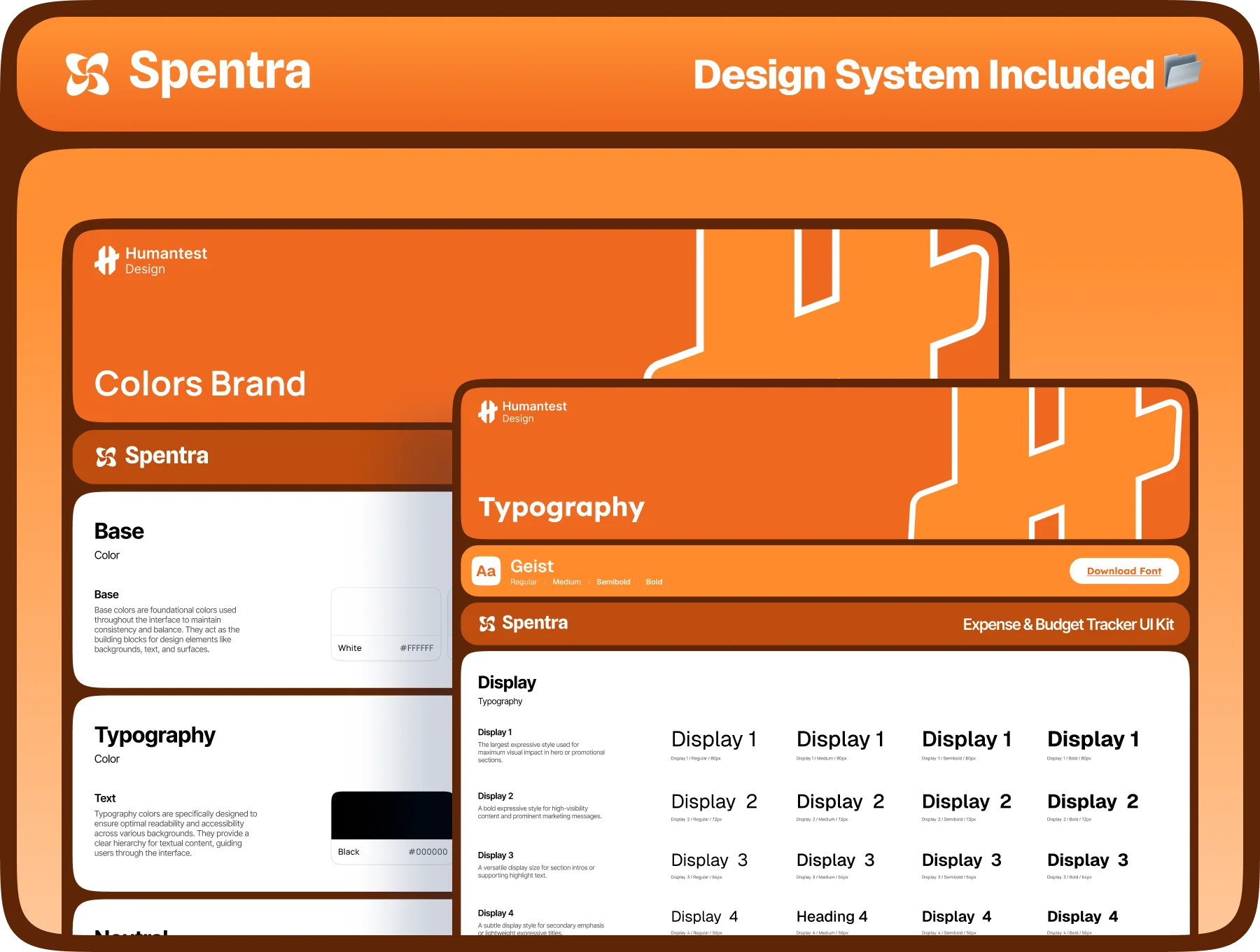Click the White swatch name label

[x=350, y=648]
